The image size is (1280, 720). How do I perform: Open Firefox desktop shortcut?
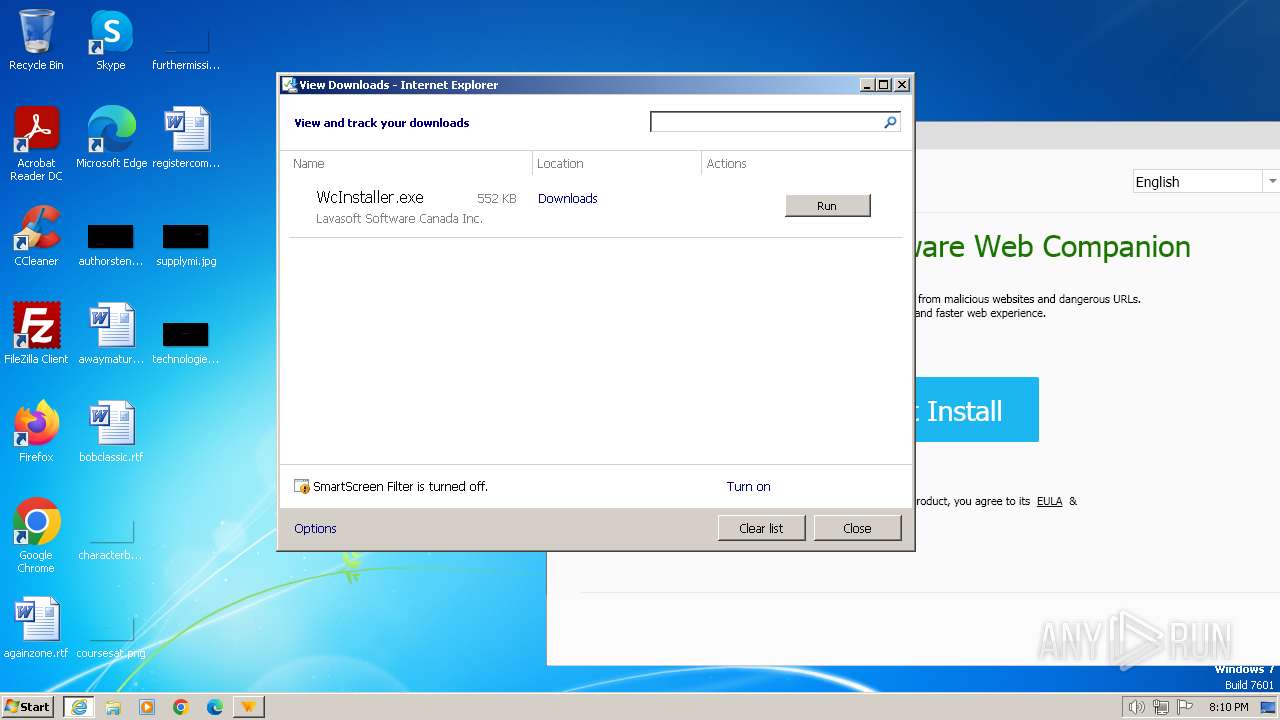click(x=36, y=431)
